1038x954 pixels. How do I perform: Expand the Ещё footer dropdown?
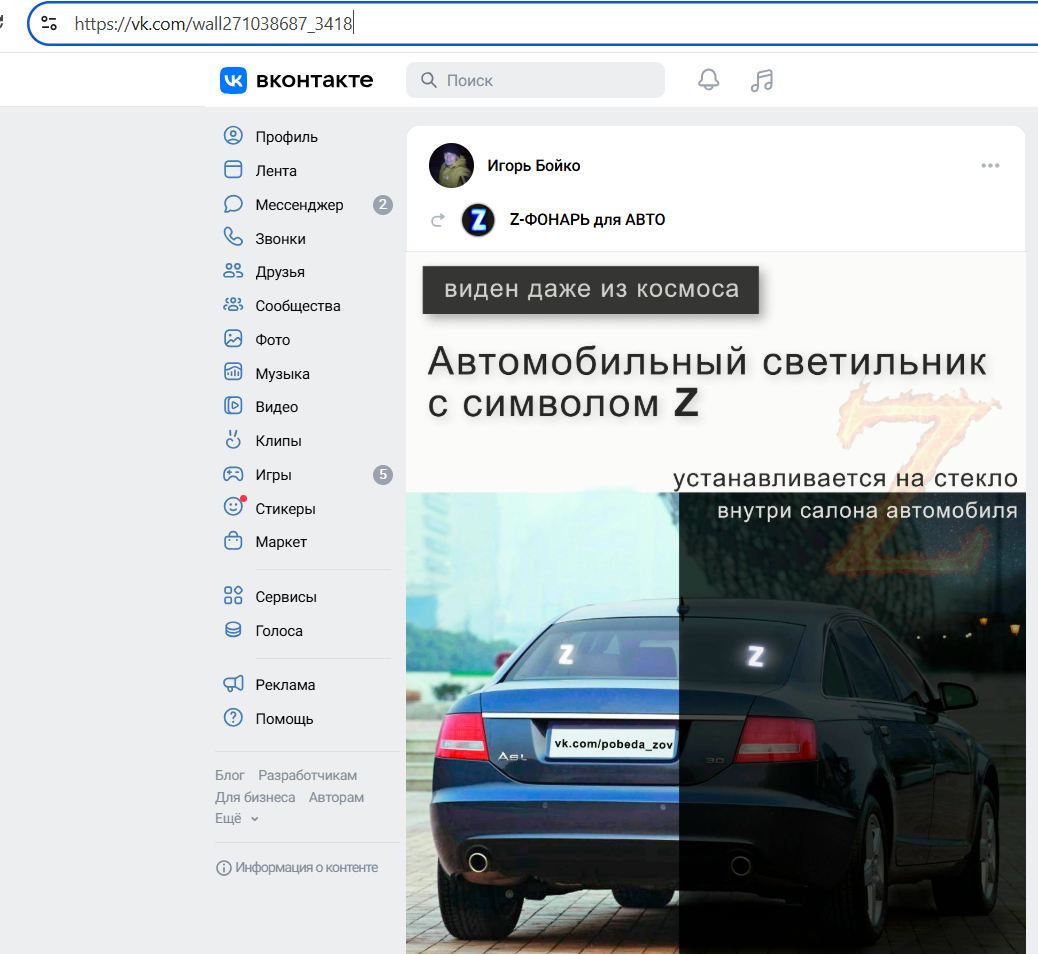pos(236,819)
